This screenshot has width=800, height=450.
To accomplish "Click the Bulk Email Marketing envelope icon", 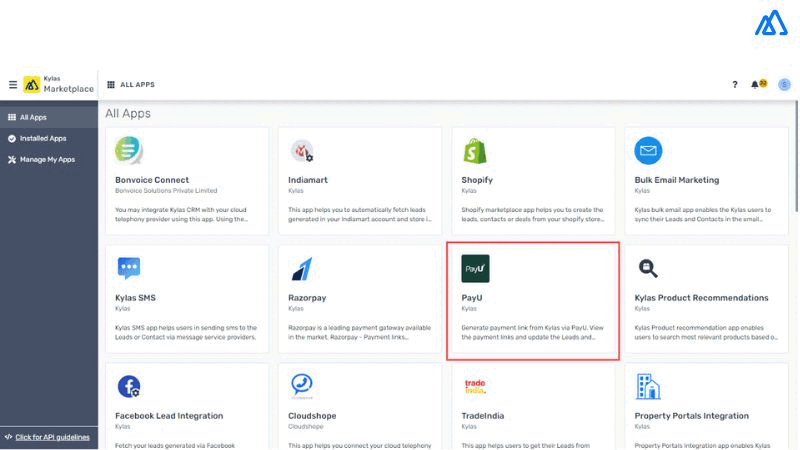I will (x=648, y=151).
